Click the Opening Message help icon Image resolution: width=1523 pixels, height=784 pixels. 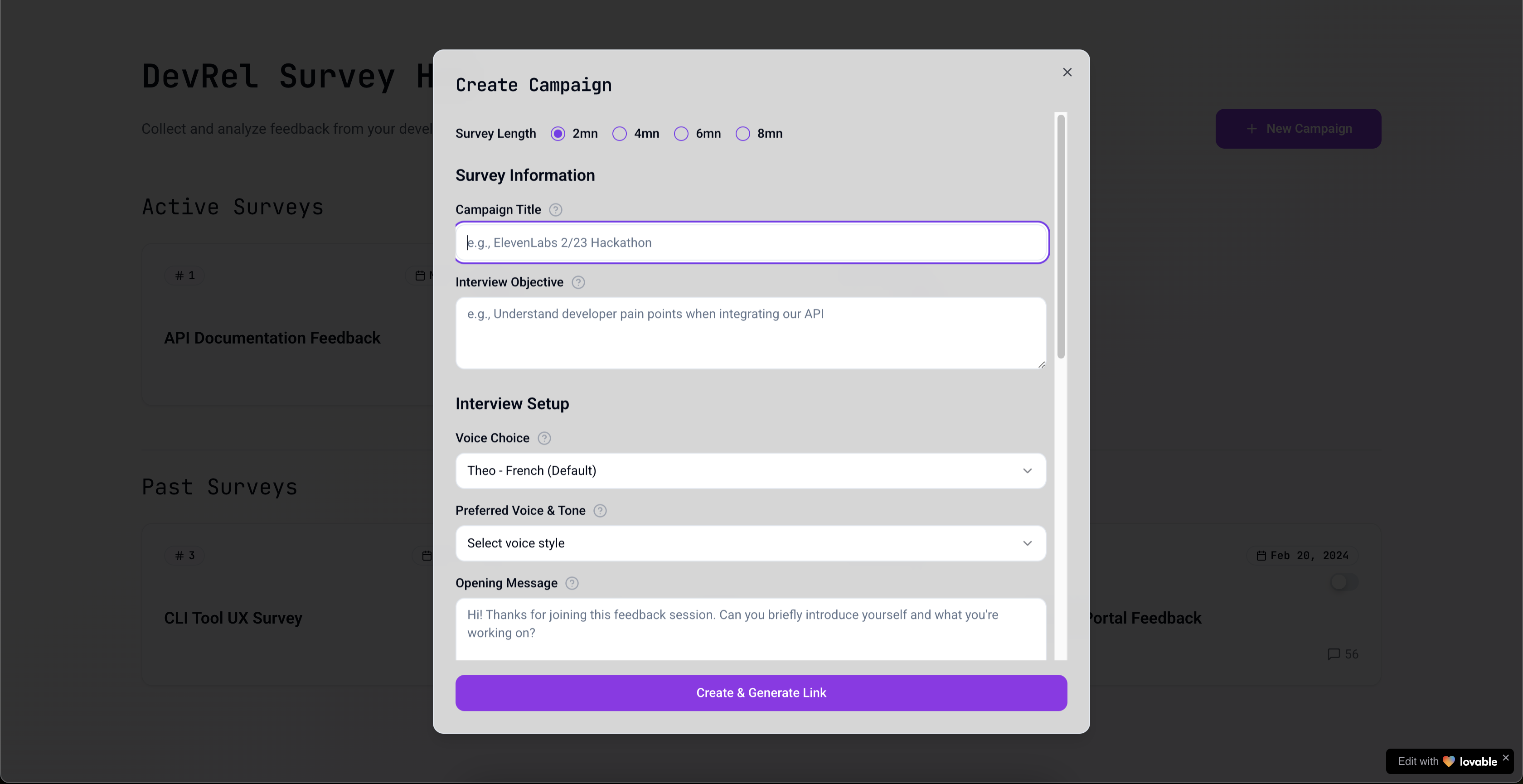click(572, 584)
